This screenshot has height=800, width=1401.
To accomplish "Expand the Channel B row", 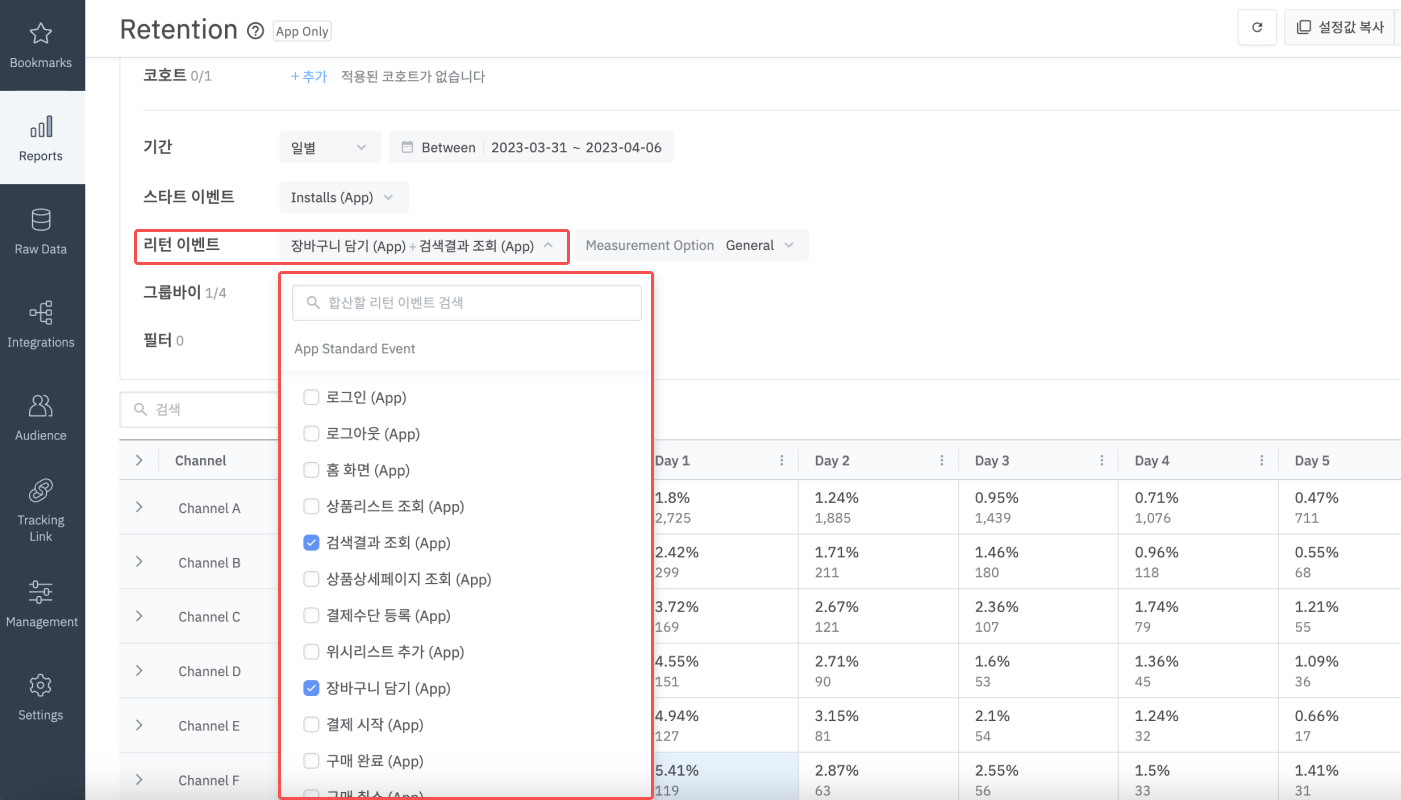I will pyautogui.click(x=139, y=562).
